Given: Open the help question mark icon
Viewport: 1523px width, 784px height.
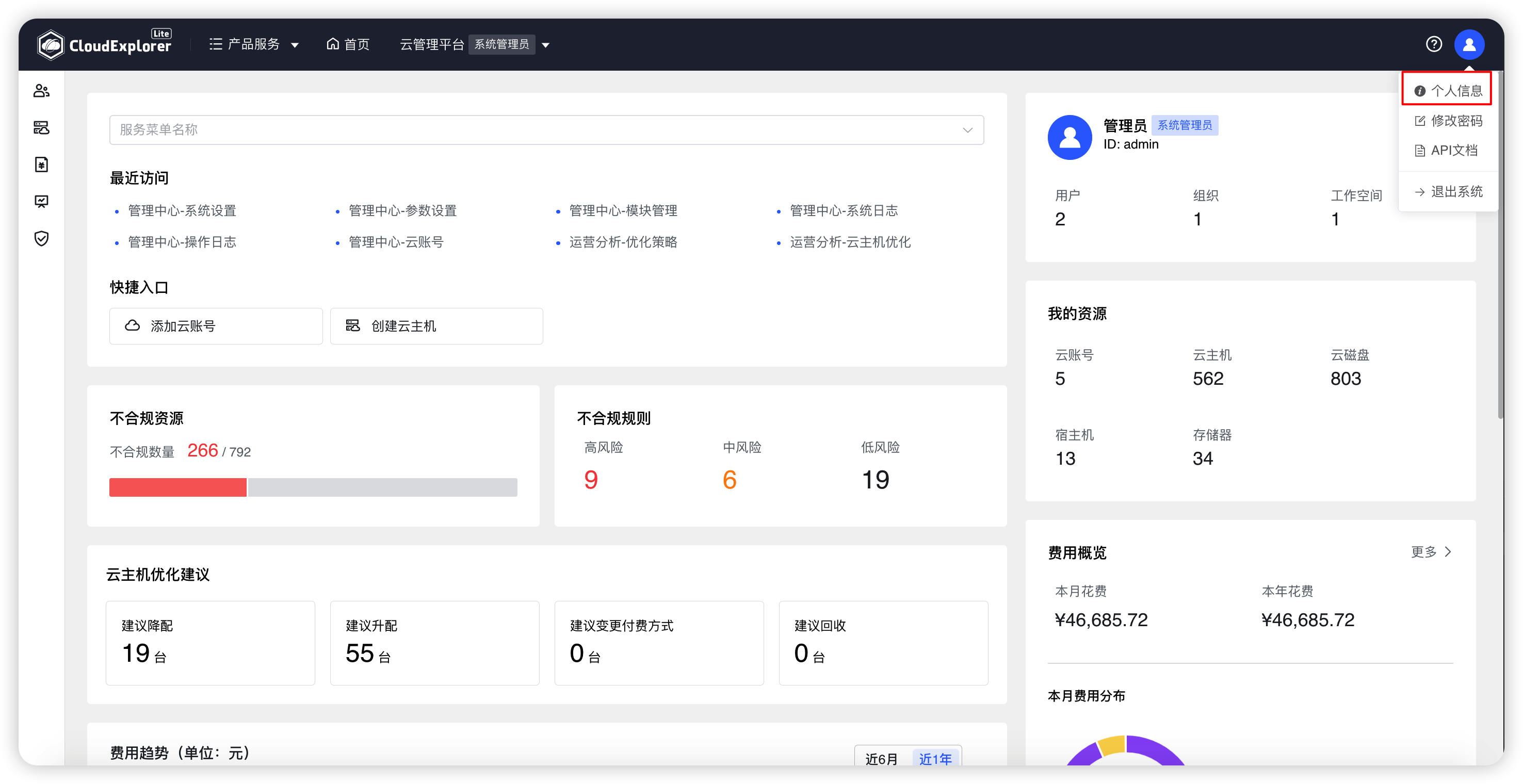Looking at the screenshot, I should pyautogui.click(x=1434, y=44).
